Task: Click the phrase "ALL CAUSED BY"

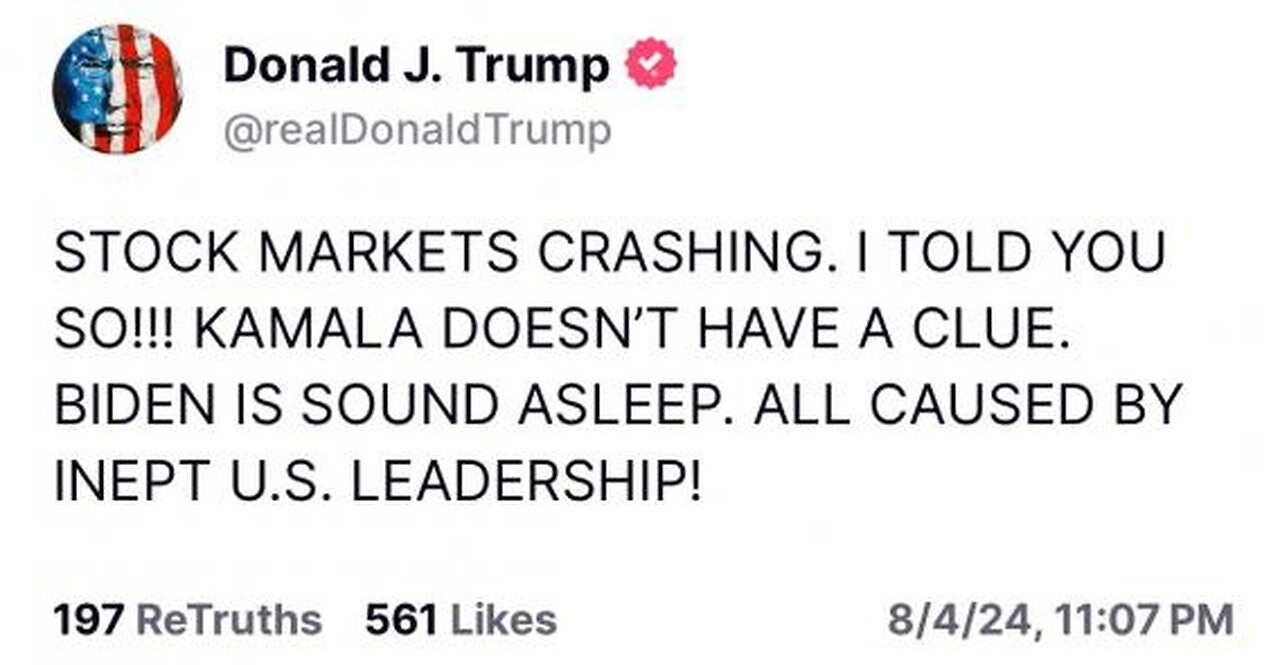Action: pos(982,407)
